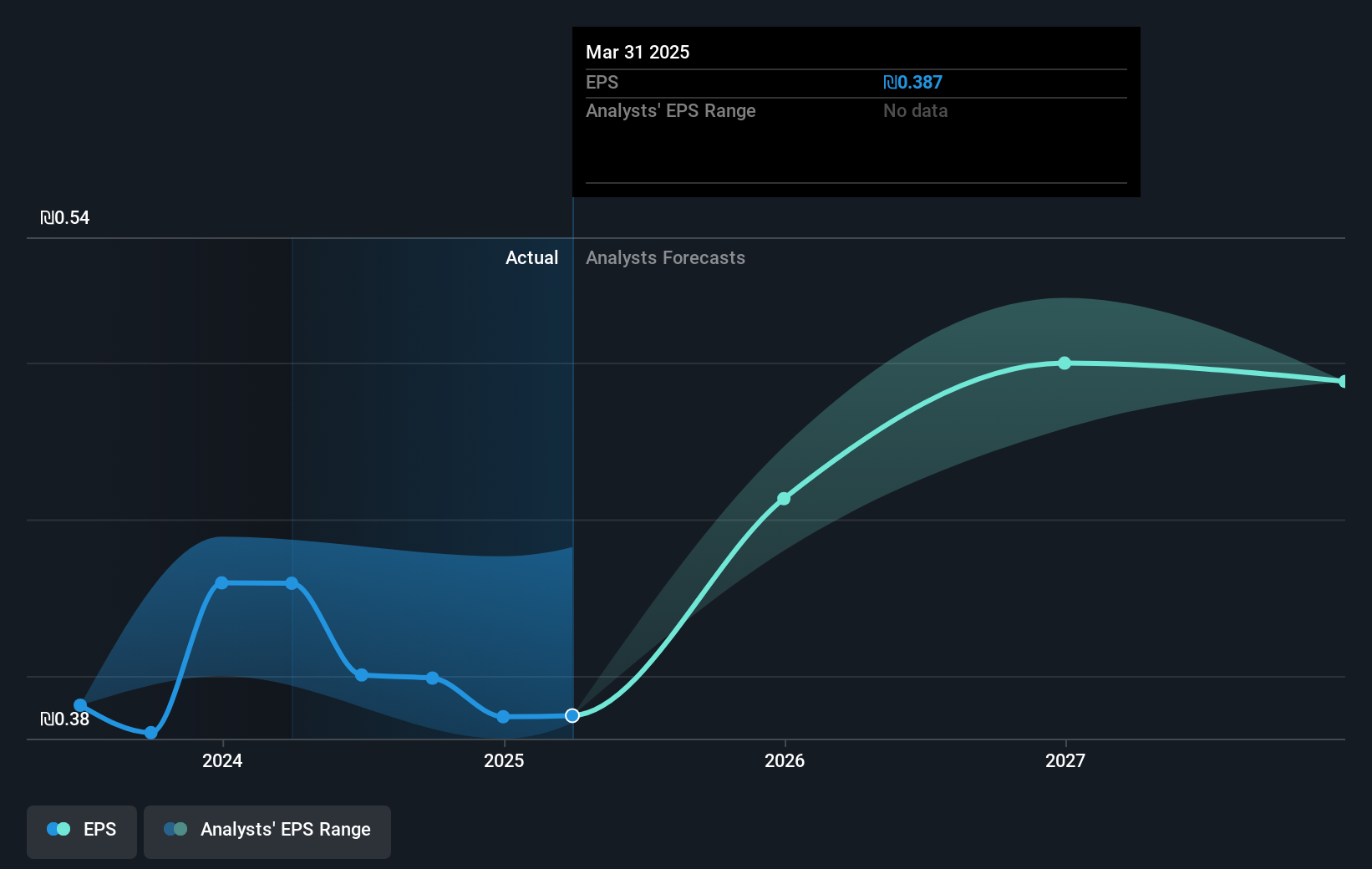Click the final forecast point past 2027
1372x869 pixels.
(x=1344, y=381)
